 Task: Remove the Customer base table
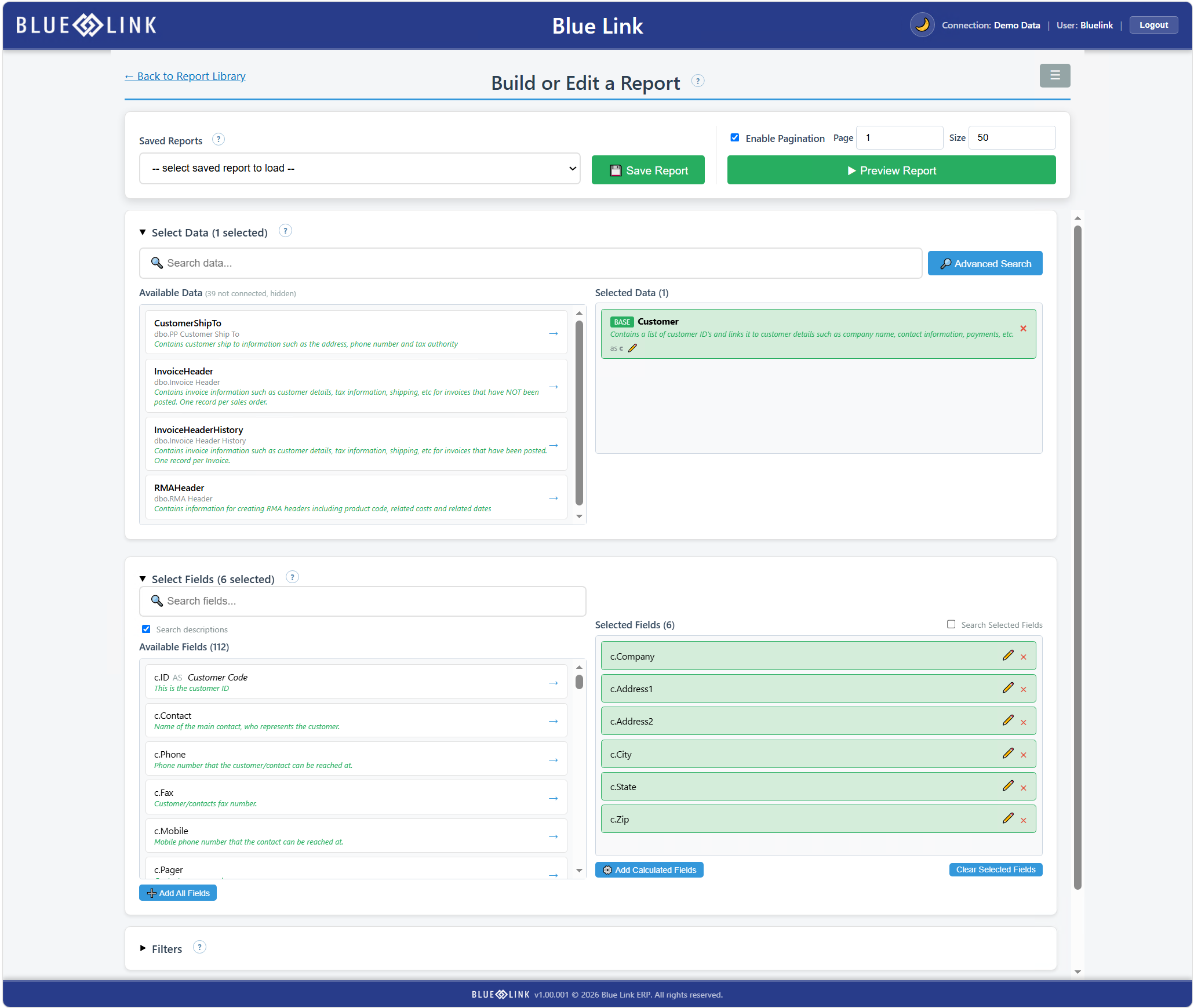coord(1023,329)
